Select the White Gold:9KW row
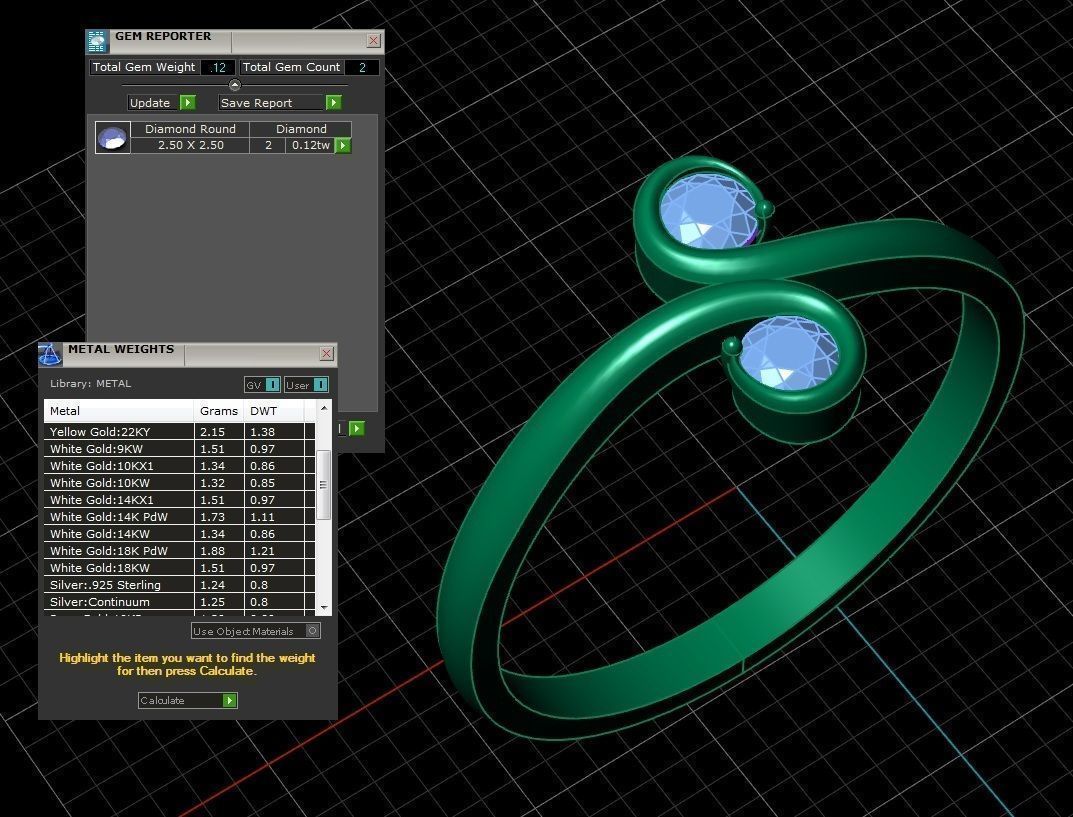The height and width of the screenshot is (817, 1073). pos(179,449)
